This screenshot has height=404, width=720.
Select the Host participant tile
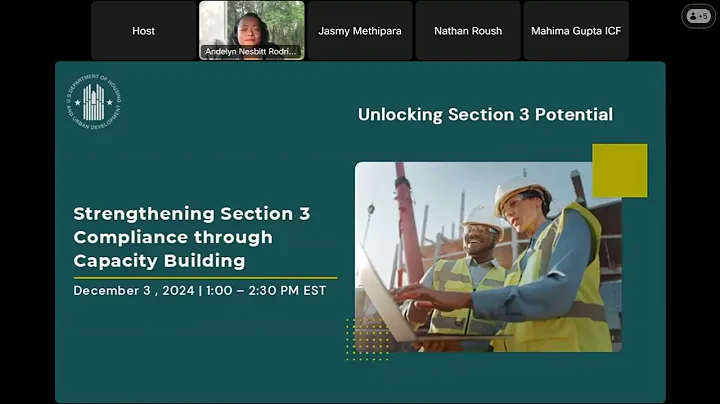(144, 30)
